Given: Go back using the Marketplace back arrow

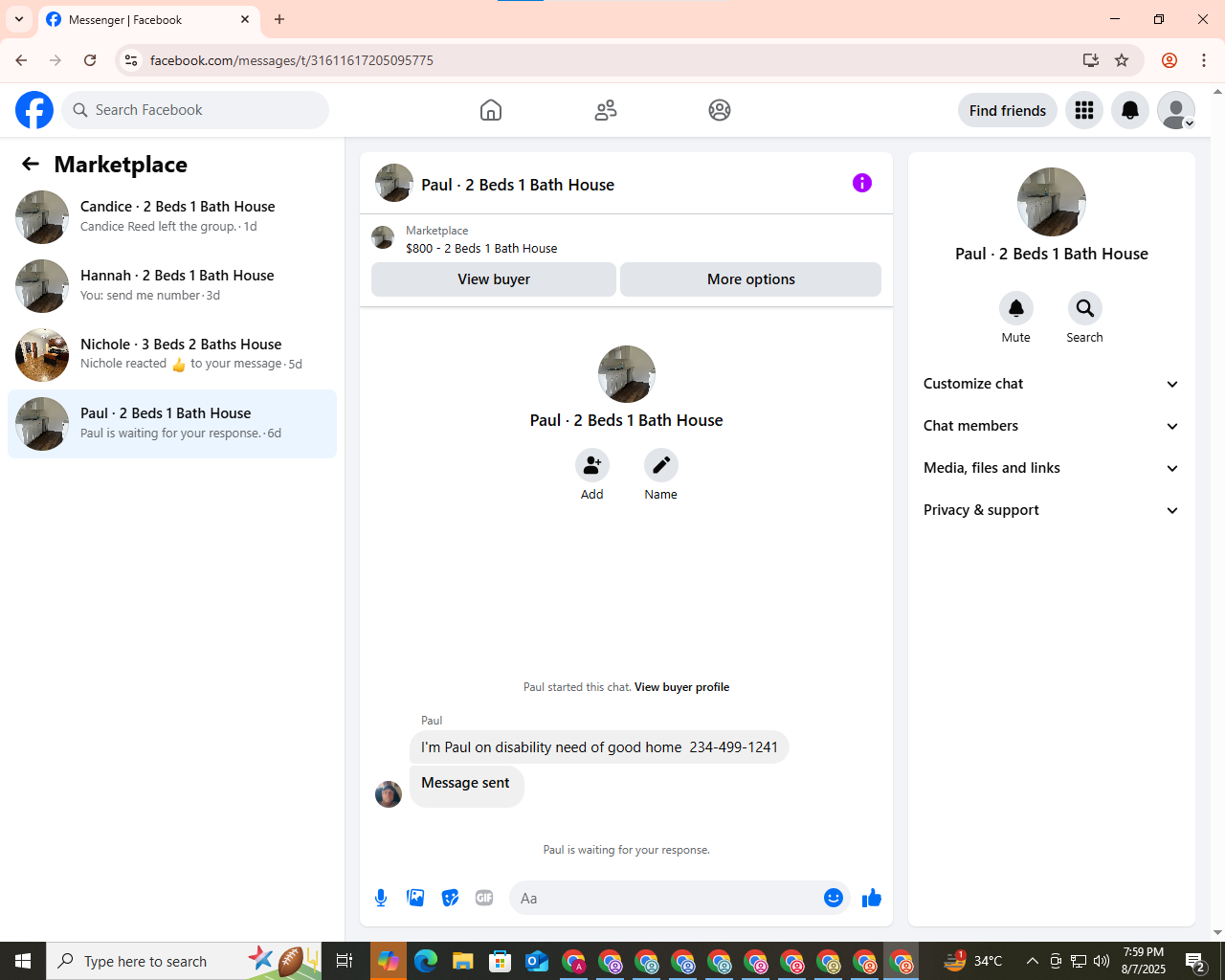Looking at the screenshot, I should pyautogui.click(x=31, y=164).
